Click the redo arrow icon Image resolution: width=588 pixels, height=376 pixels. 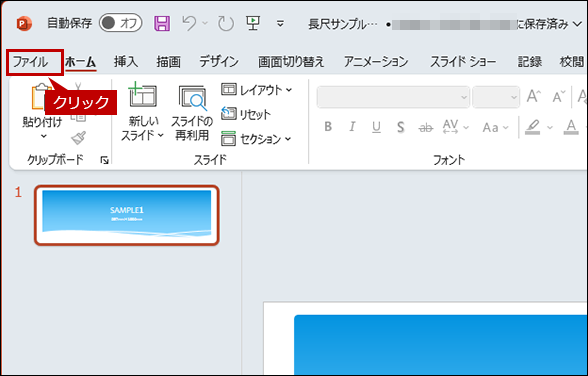tap(226, 24)
